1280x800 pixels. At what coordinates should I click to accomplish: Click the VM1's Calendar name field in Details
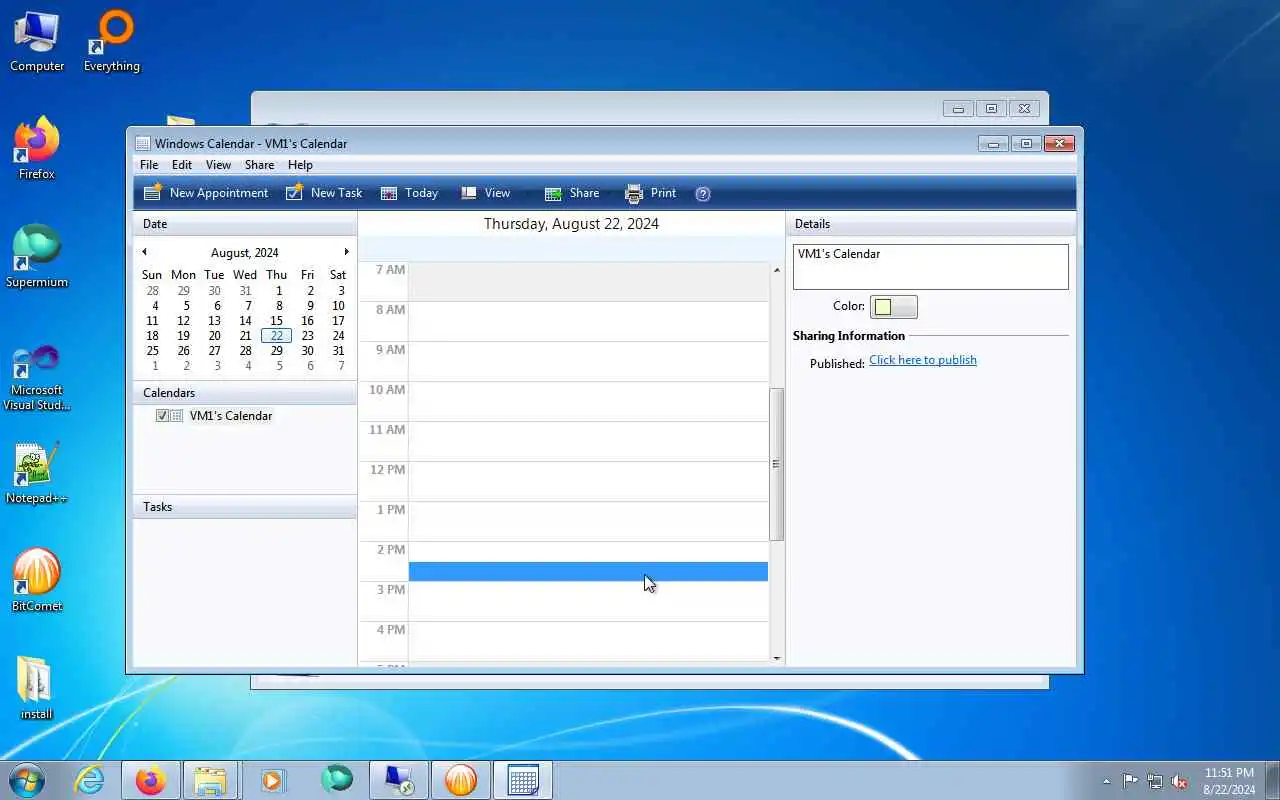931,267
